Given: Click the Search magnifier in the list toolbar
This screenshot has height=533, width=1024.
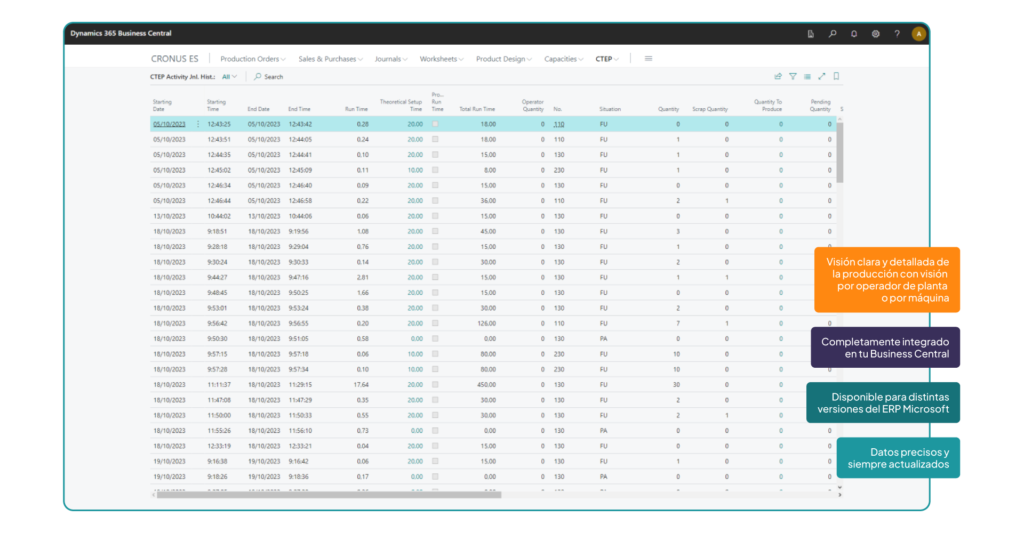Looking at the screenshot, I should coord(258,76).
